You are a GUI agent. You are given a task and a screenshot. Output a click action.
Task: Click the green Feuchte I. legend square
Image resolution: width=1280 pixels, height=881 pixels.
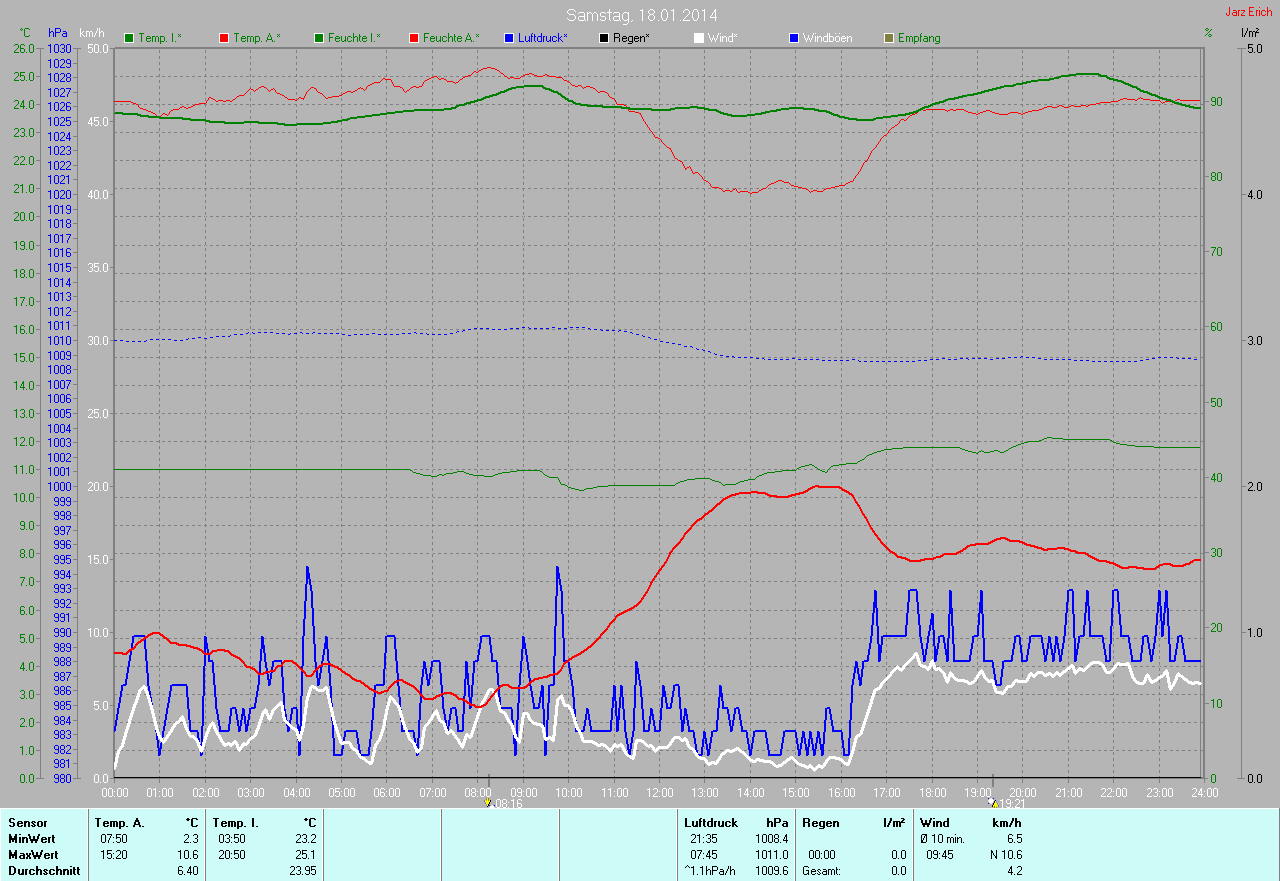click(320, 38)
